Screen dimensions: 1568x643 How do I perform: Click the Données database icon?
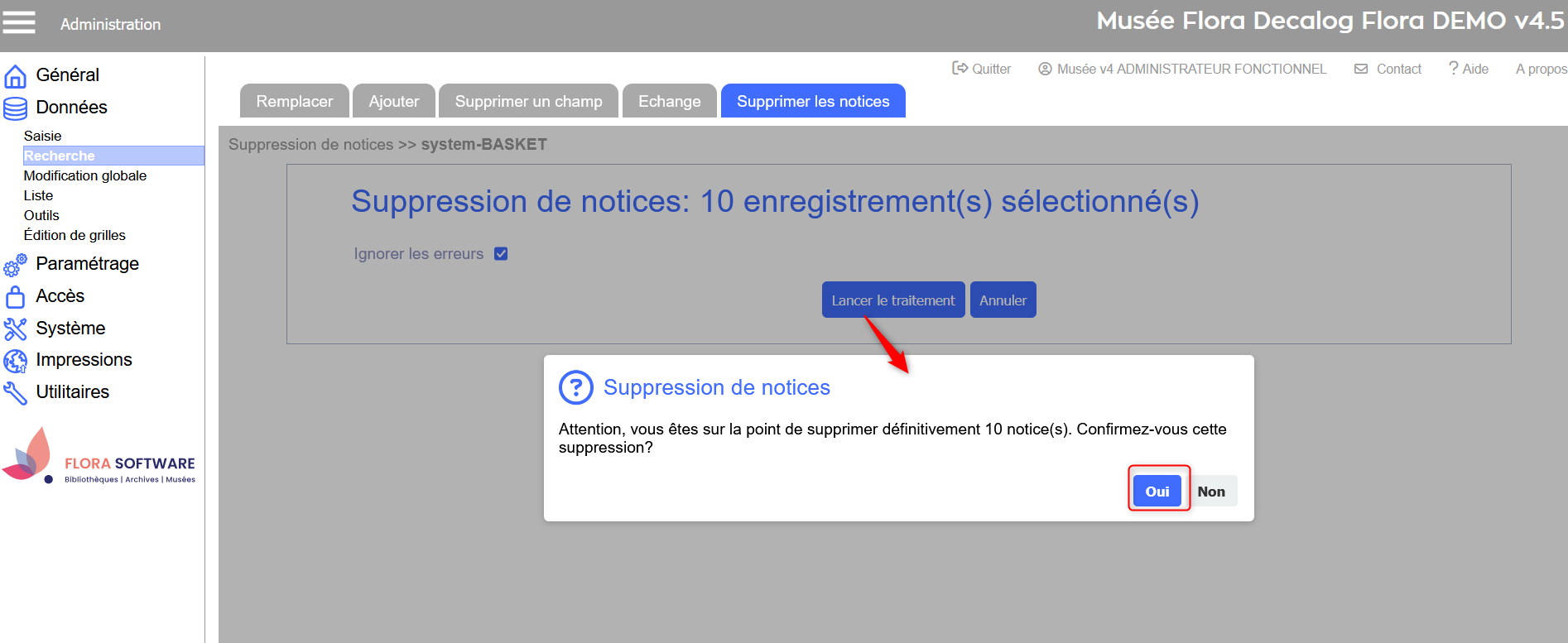click(15, 108)
